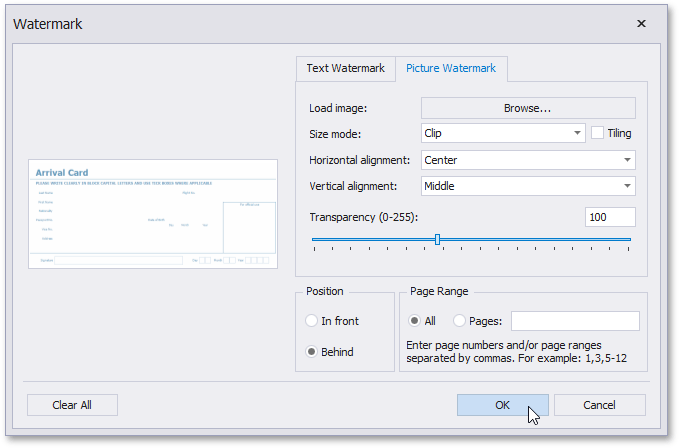
Task: Click the Transparency slider handle
Action: coord(437,239)
